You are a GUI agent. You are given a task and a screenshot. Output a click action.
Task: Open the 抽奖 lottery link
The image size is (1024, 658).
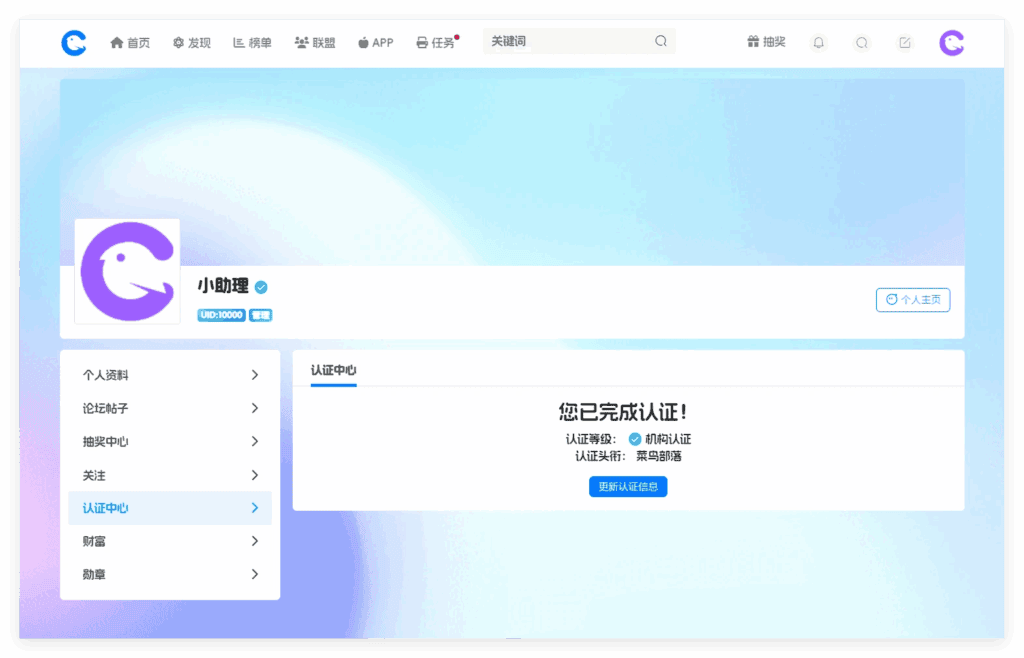click(x=766, y=42)
